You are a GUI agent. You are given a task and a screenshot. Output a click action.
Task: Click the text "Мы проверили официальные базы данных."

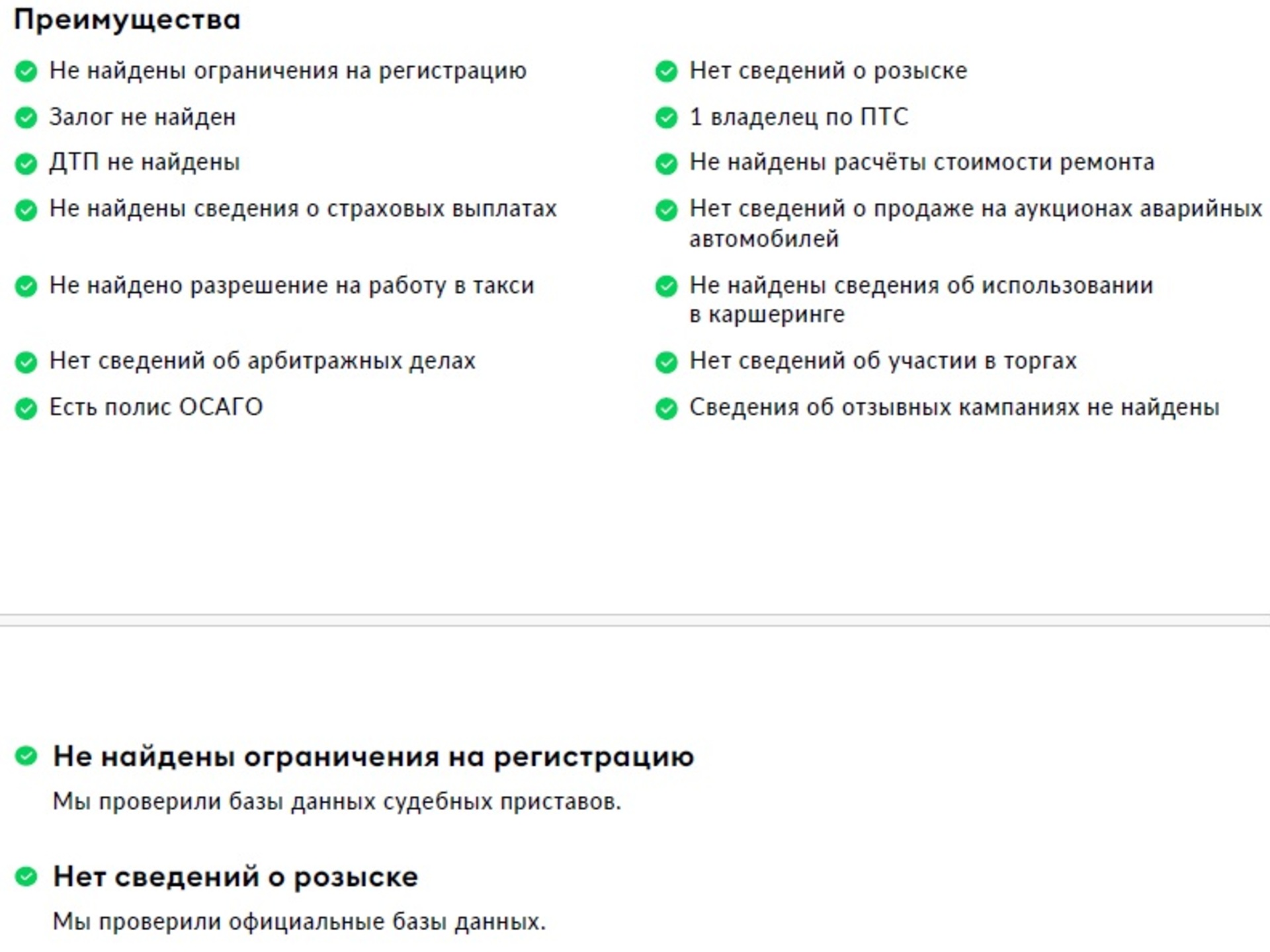(x=300, y=922)
